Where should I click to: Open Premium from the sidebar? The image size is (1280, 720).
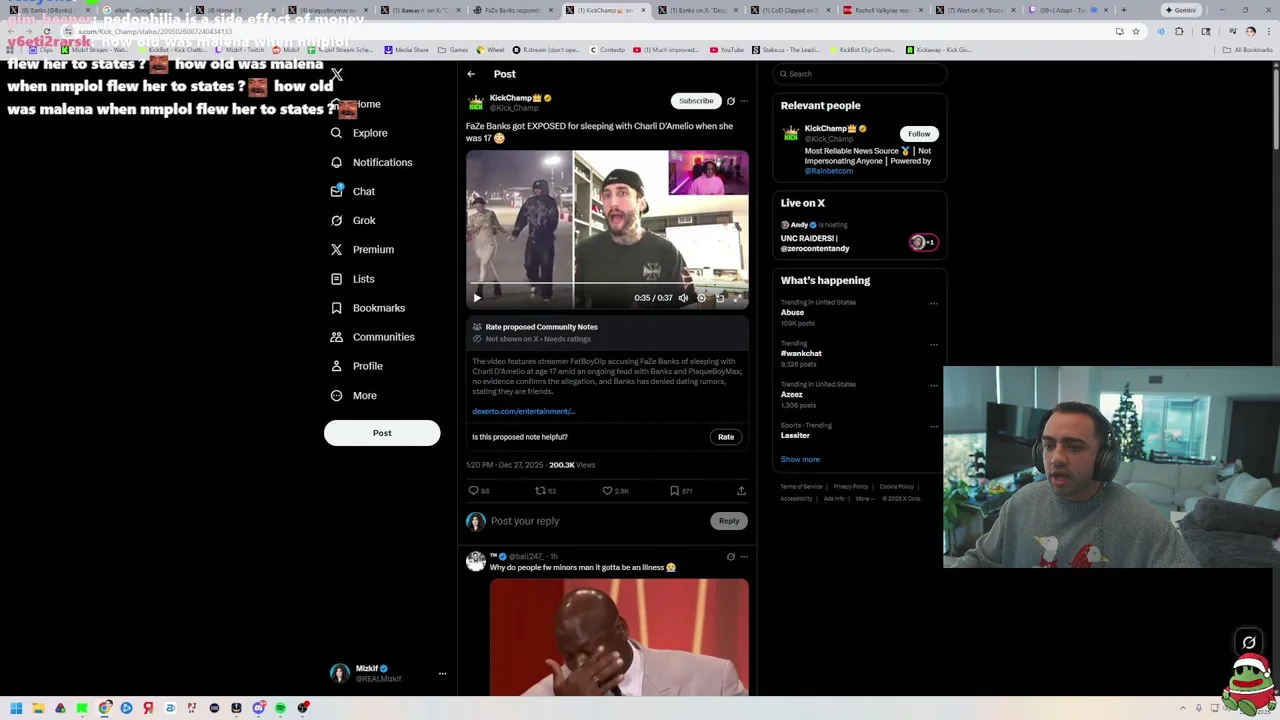pos(362,249)
